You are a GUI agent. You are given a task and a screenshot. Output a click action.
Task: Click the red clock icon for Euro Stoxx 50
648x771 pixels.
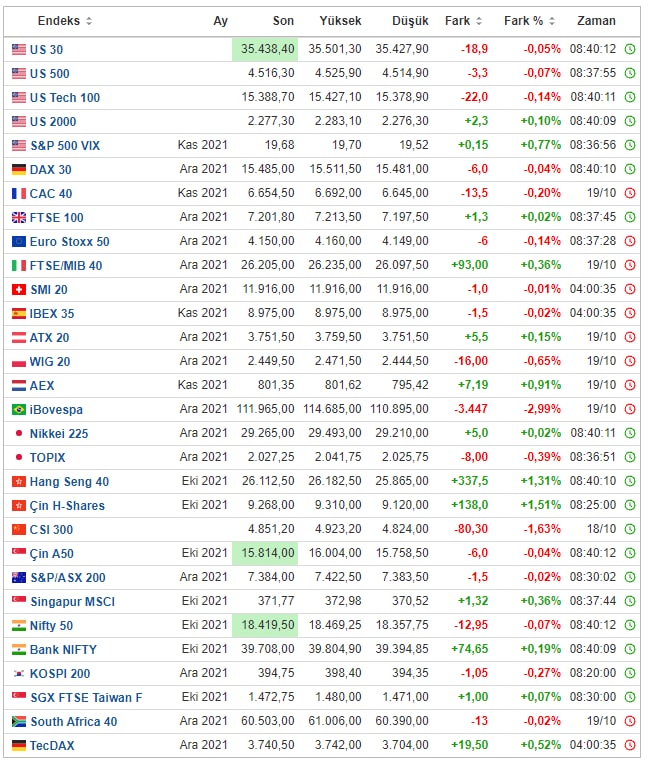pos(630,241)
